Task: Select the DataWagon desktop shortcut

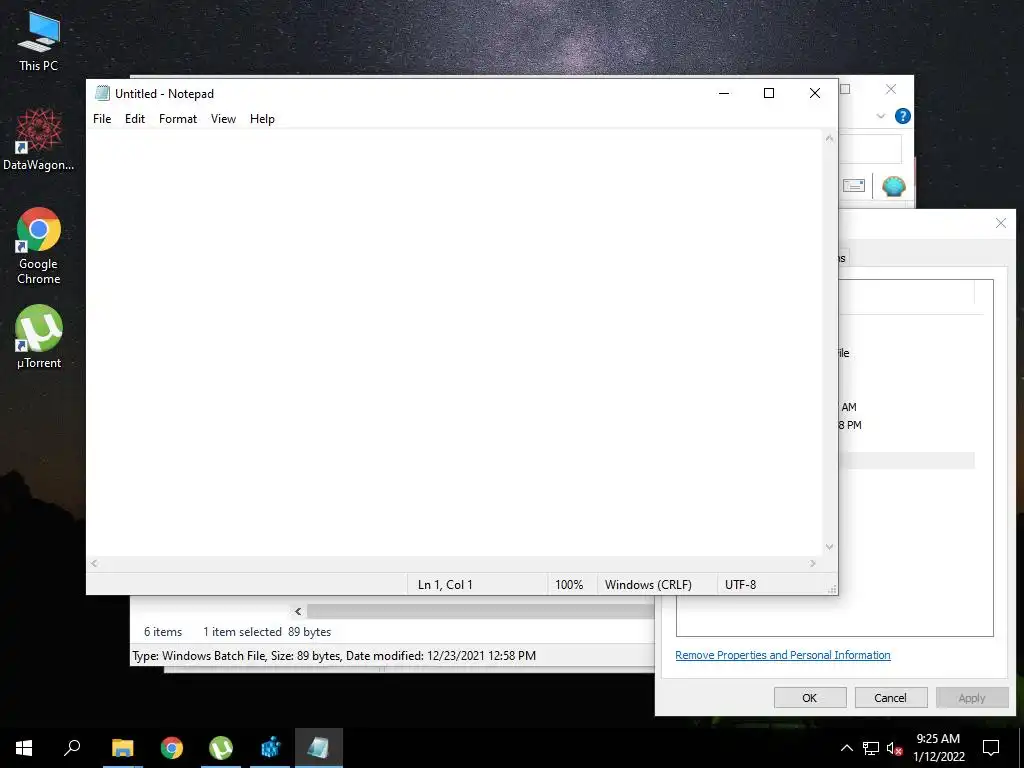Action: tap(39, 139)
